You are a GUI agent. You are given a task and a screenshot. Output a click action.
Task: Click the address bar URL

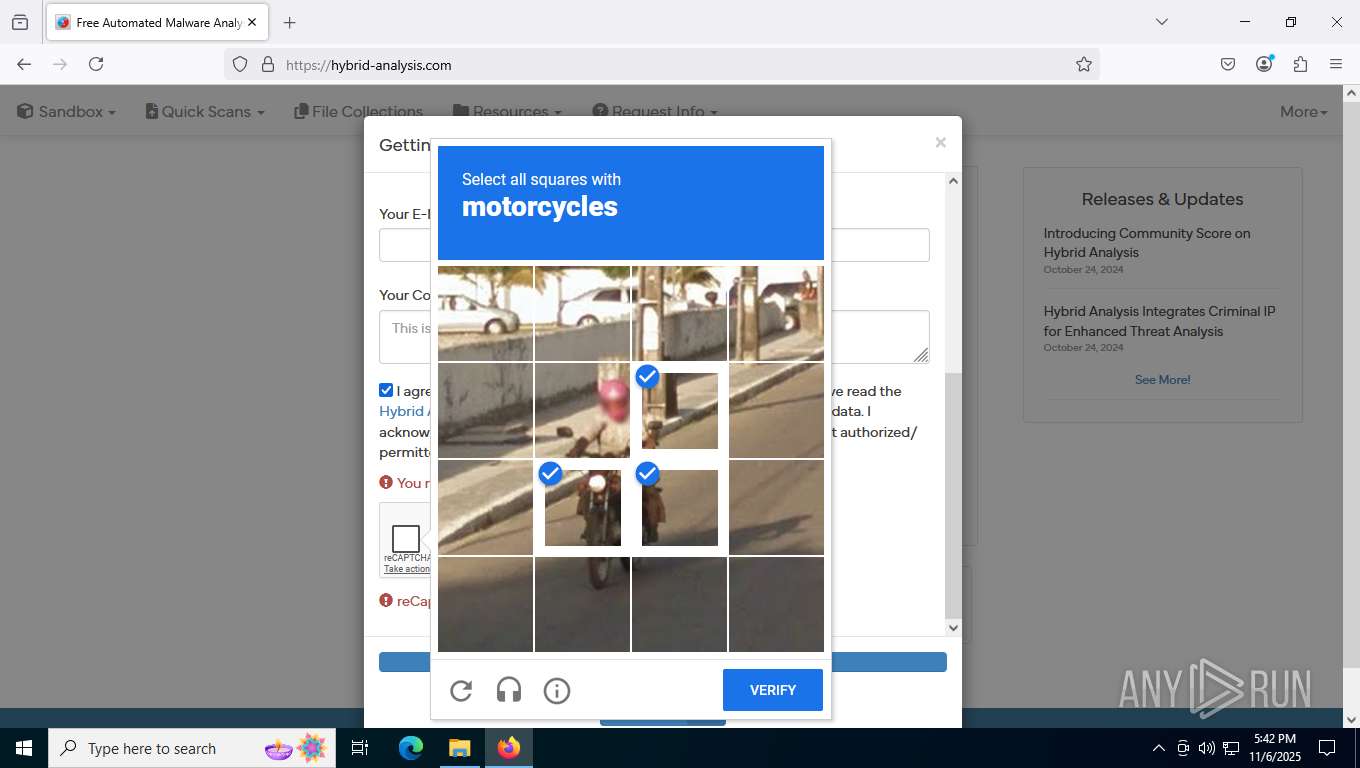coord(368,65)
